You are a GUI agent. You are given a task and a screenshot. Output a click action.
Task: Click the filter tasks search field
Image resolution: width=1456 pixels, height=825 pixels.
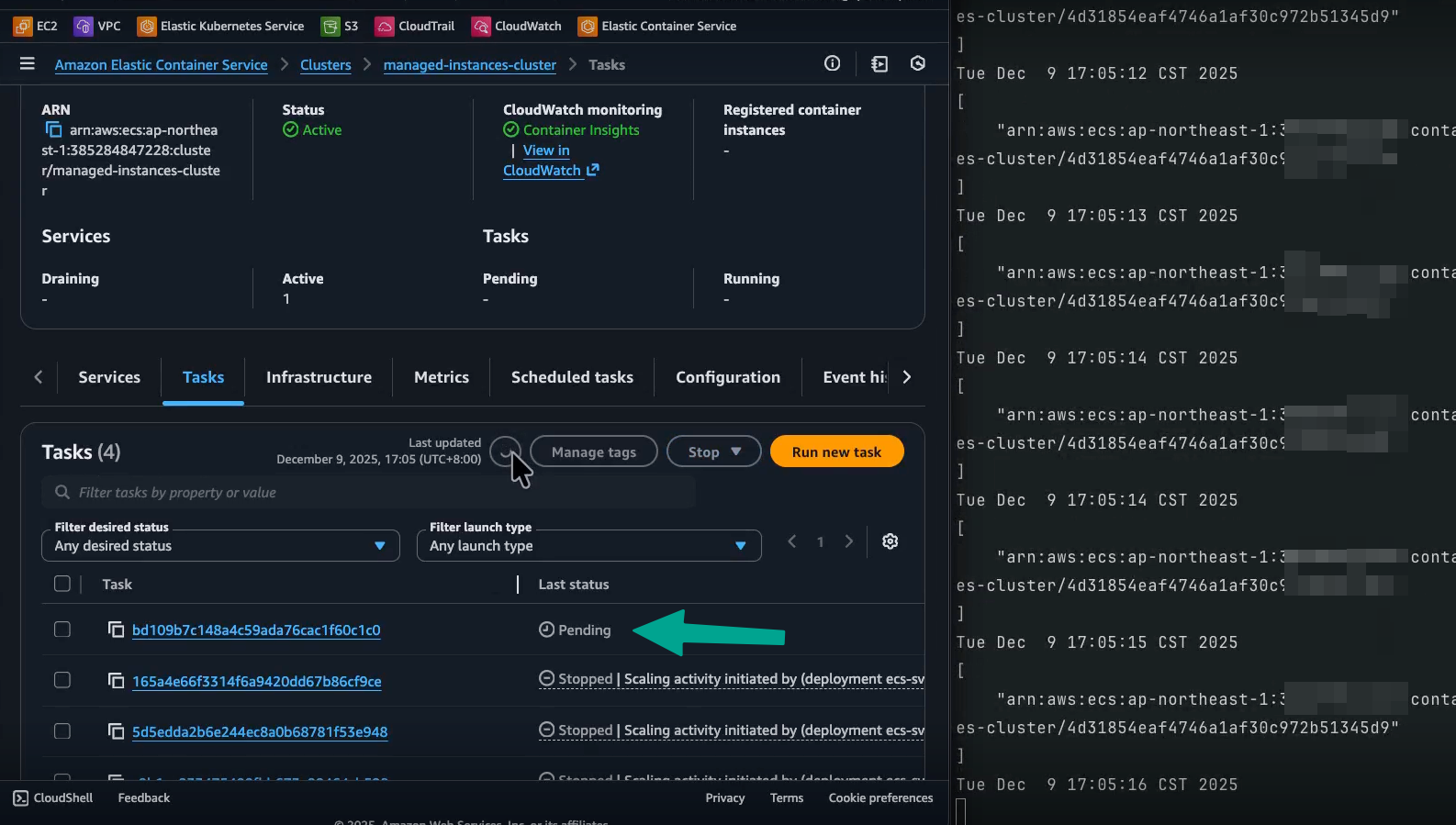pyautogui.click(x=367, y=493)
